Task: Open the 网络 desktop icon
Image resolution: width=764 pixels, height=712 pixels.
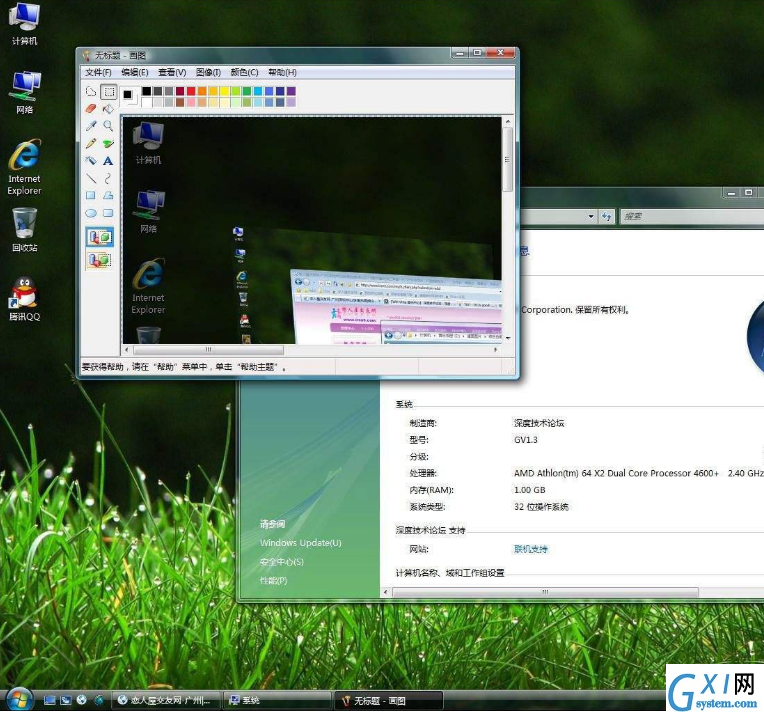Action: tap(24, 92)
